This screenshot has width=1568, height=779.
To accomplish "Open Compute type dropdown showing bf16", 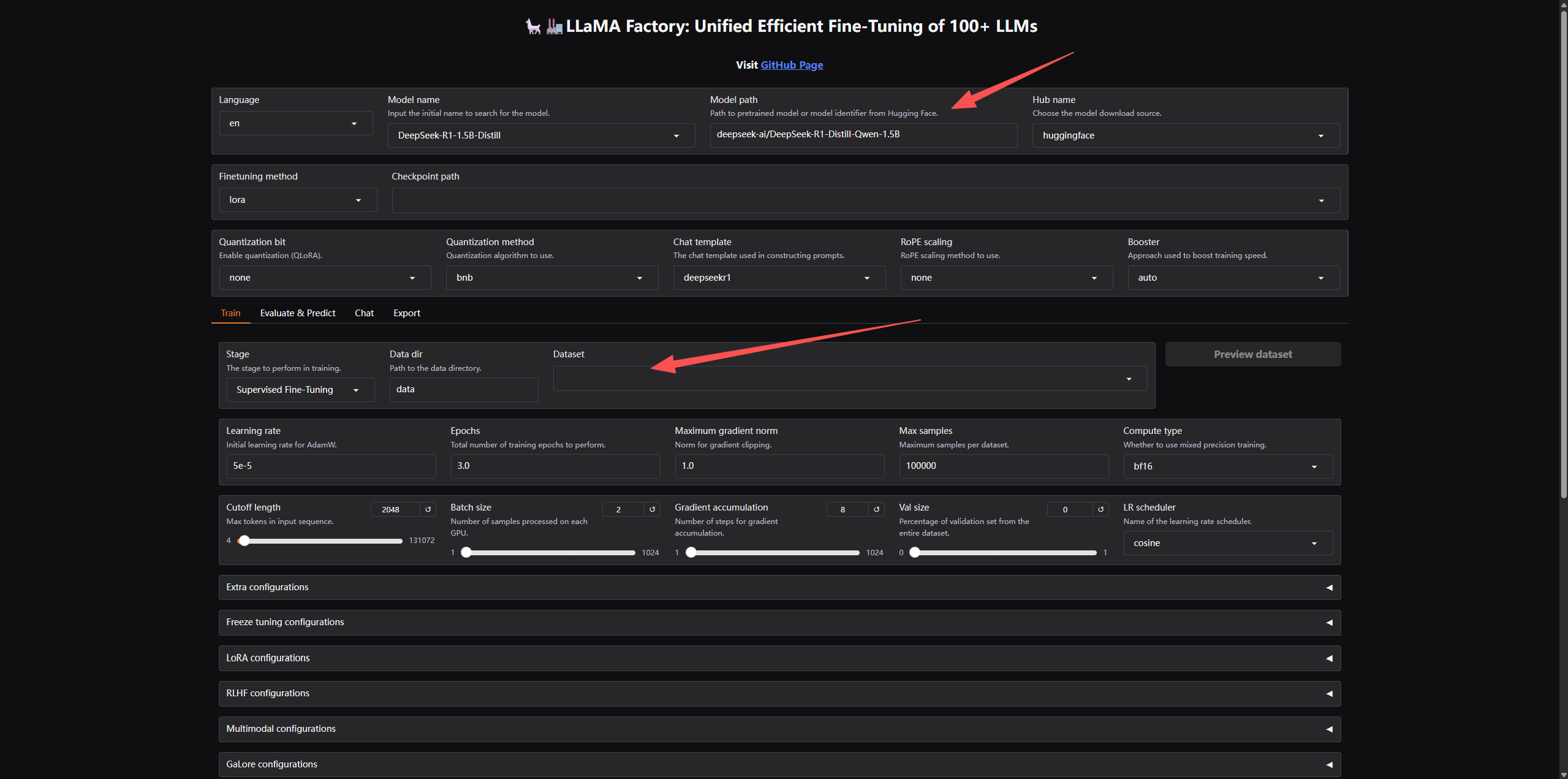I will [x=1228, y=466].
